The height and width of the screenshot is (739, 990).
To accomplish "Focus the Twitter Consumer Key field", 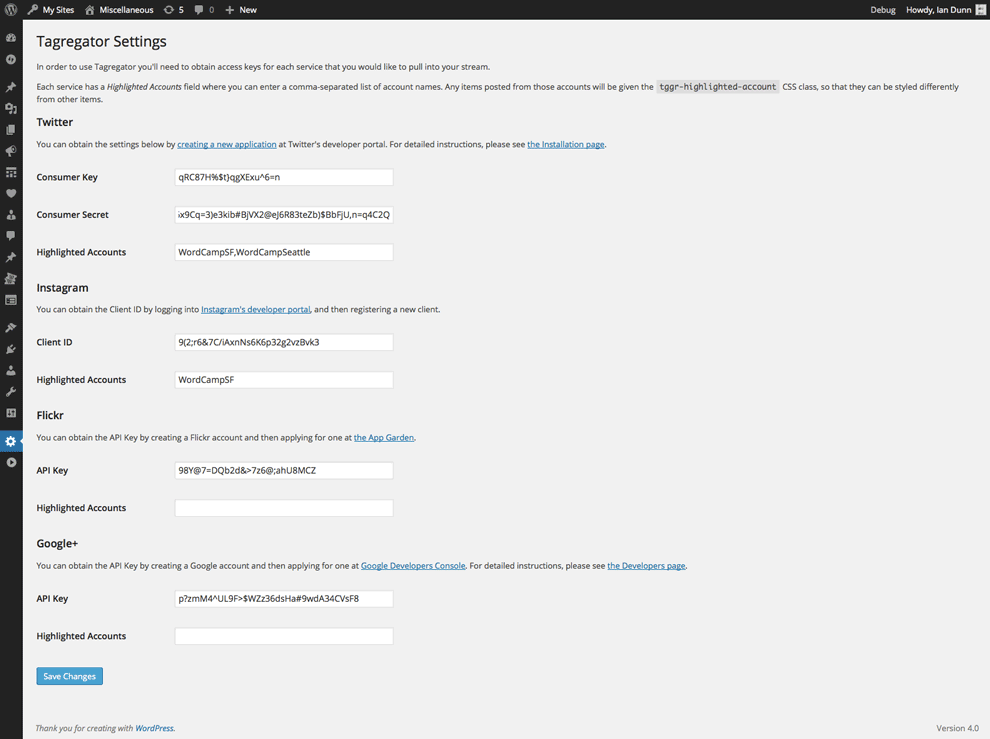I will (x=284, y=177).
